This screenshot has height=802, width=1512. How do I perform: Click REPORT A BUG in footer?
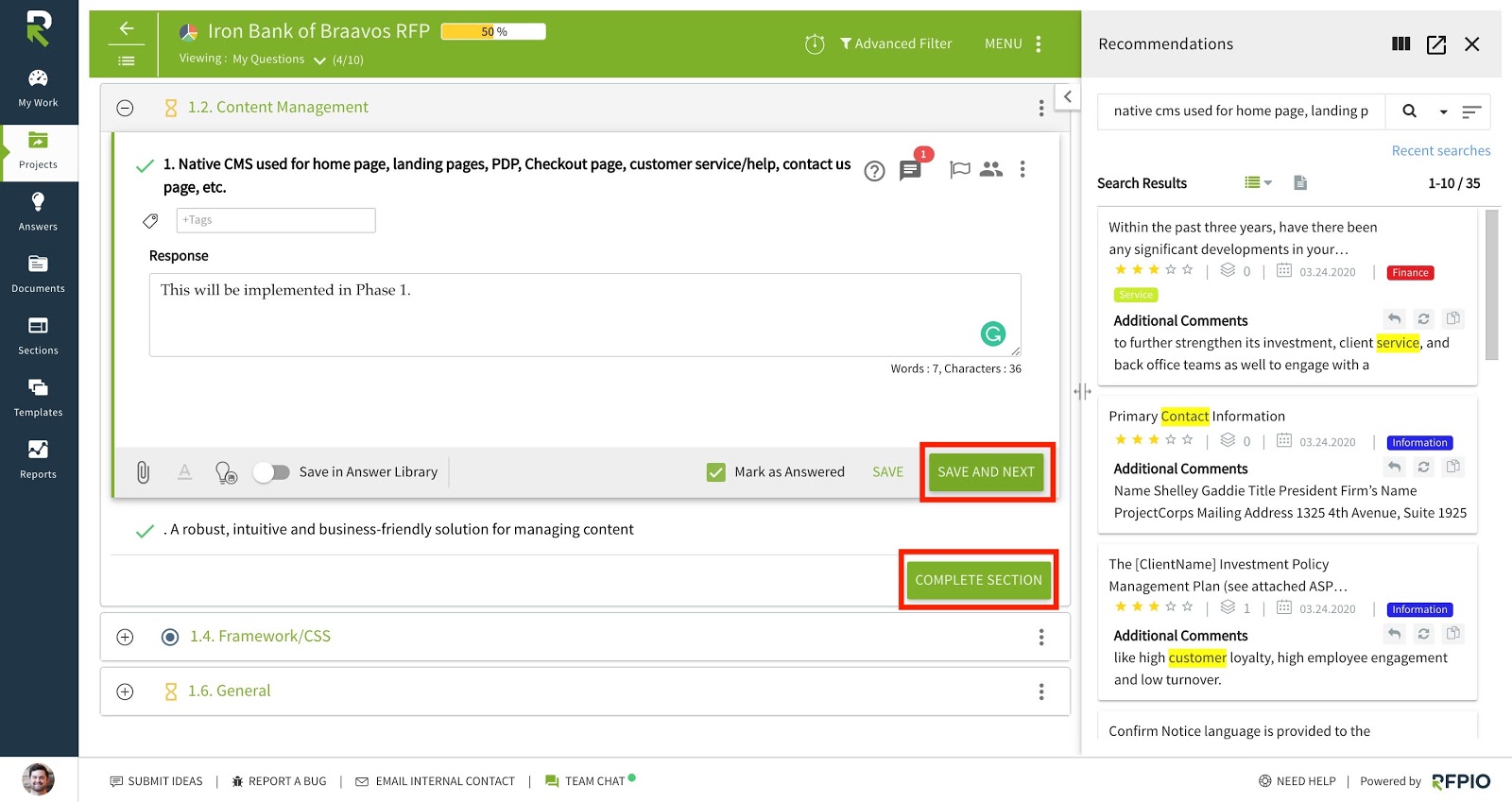pos(279,781)
